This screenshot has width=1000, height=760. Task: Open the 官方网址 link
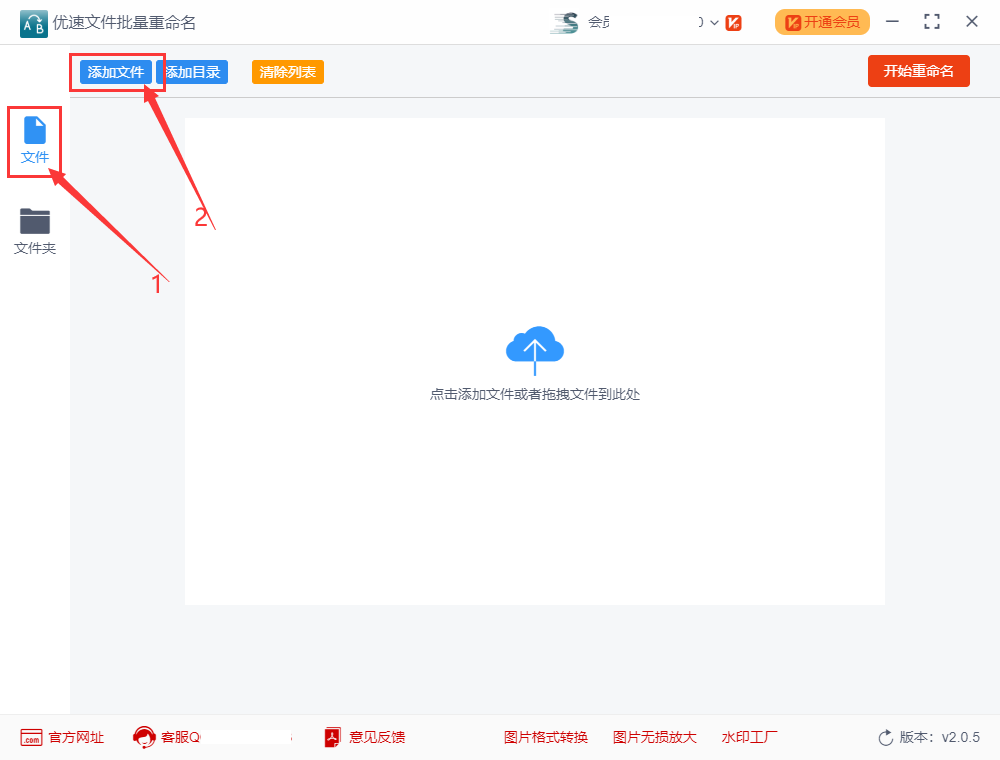[x=76, y=738]
